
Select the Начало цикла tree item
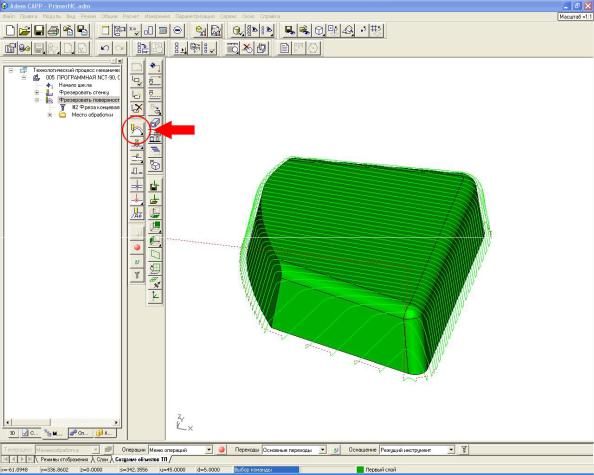coord(75,85)
